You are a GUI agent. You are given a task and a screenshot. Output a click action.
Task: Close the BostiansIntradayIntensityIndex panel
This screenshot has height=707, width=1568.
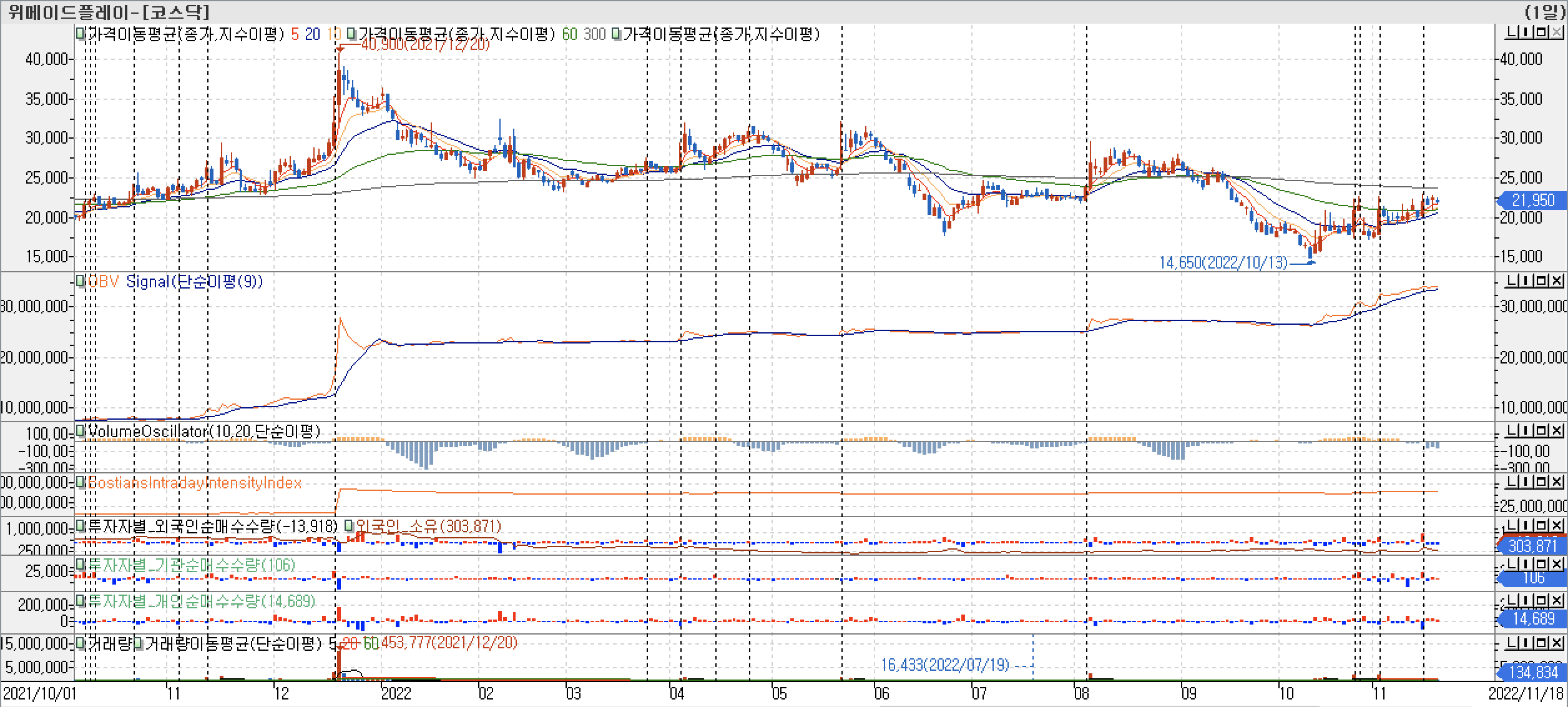pyautogui.click(x=1557, y=482)
